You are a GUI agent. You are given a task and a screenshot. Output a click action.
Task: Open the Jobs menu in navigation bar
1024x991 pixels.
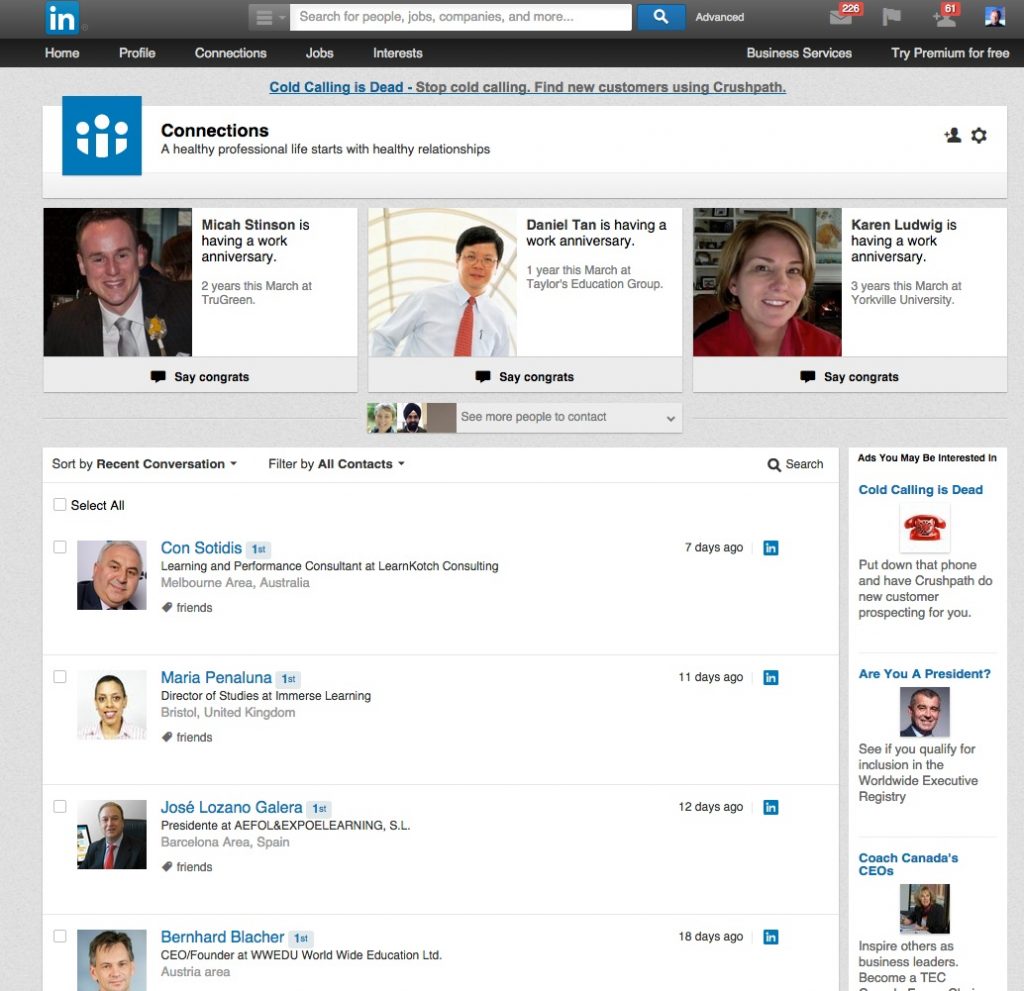pos(319,53)
